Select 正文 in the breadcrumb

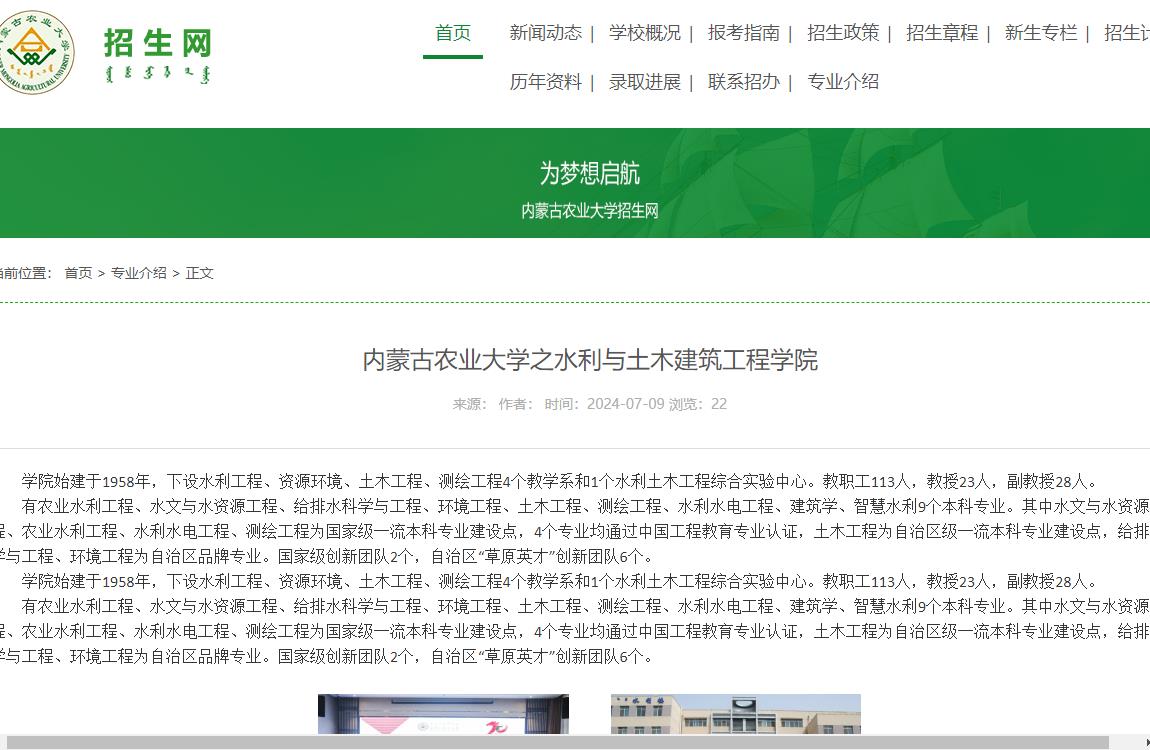[x=201, y=272]
